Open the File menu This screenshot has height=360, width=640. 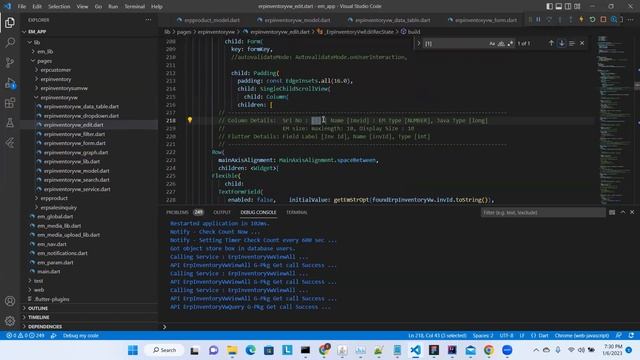pos(22,6)
